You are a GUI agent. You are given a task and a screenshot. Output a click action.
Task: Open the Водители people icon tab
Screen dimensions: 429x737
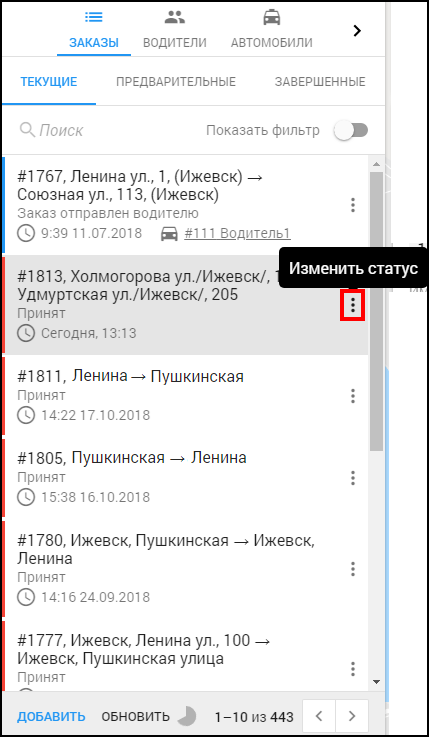click(x=175, y=31)
